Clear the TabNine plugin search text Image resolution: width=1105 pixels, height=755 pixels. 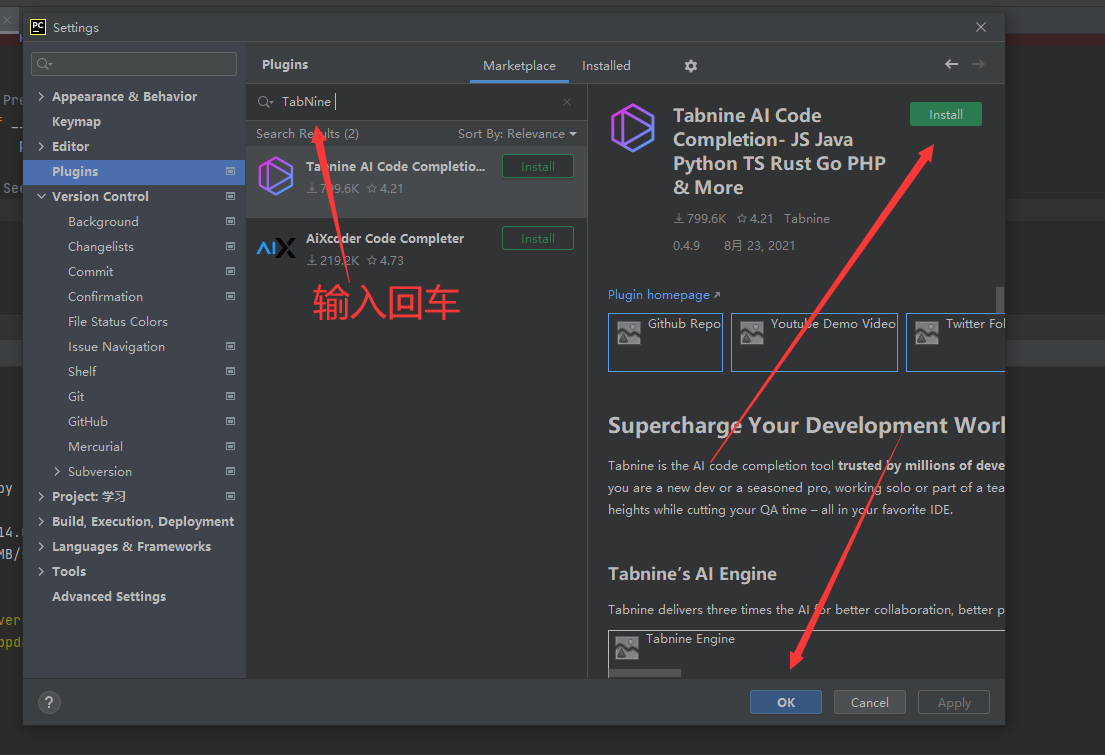[x=567, y=102]
